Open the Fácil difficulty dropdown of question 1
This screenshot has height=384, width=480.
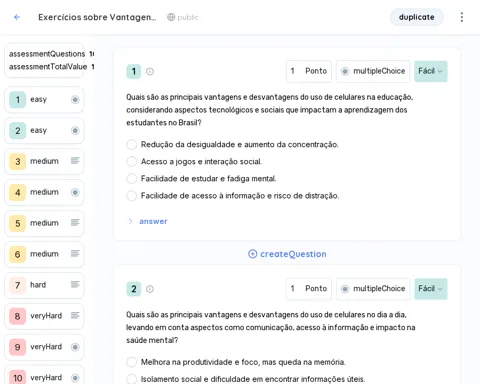[x=431, y=71]
